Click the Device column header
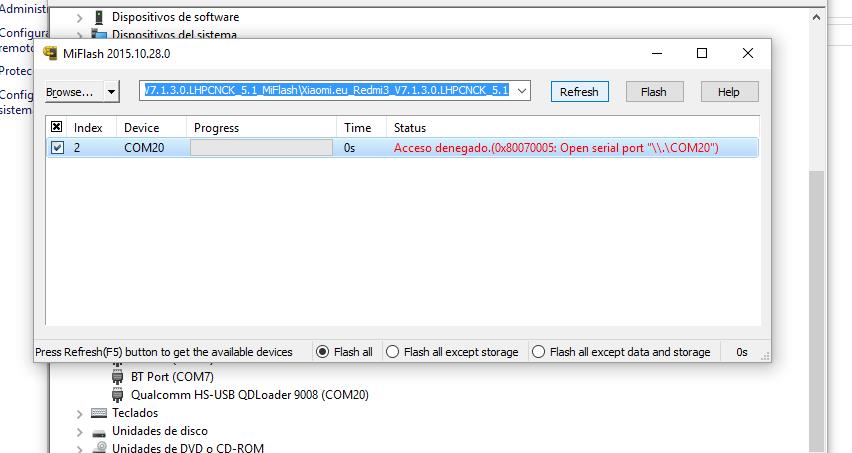Image resolution: width=852 pixels, height=453 pixels. click(152, 128)
